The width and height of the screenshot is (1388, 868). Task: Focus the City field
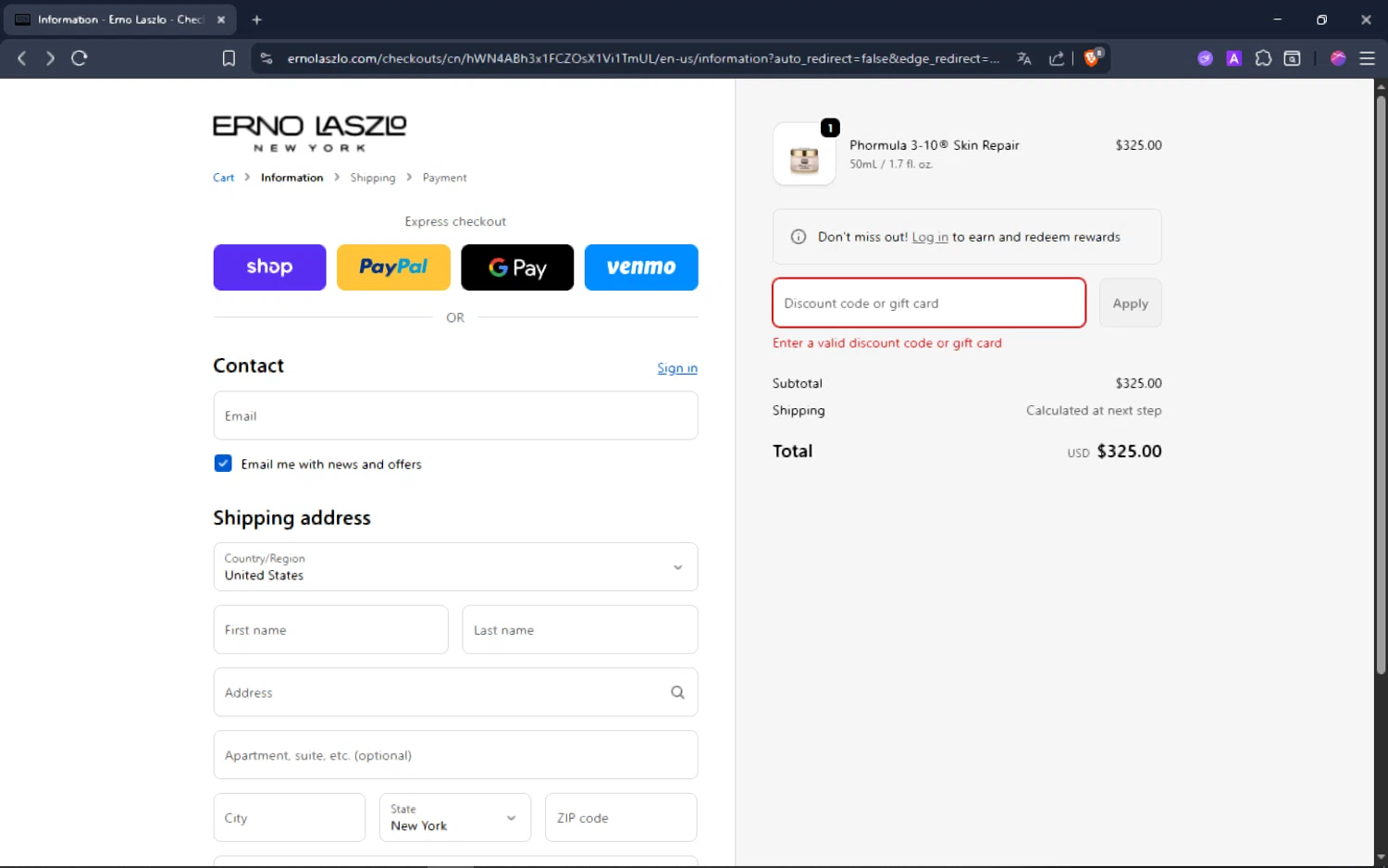pyautogui.click(x=290, y=817)
